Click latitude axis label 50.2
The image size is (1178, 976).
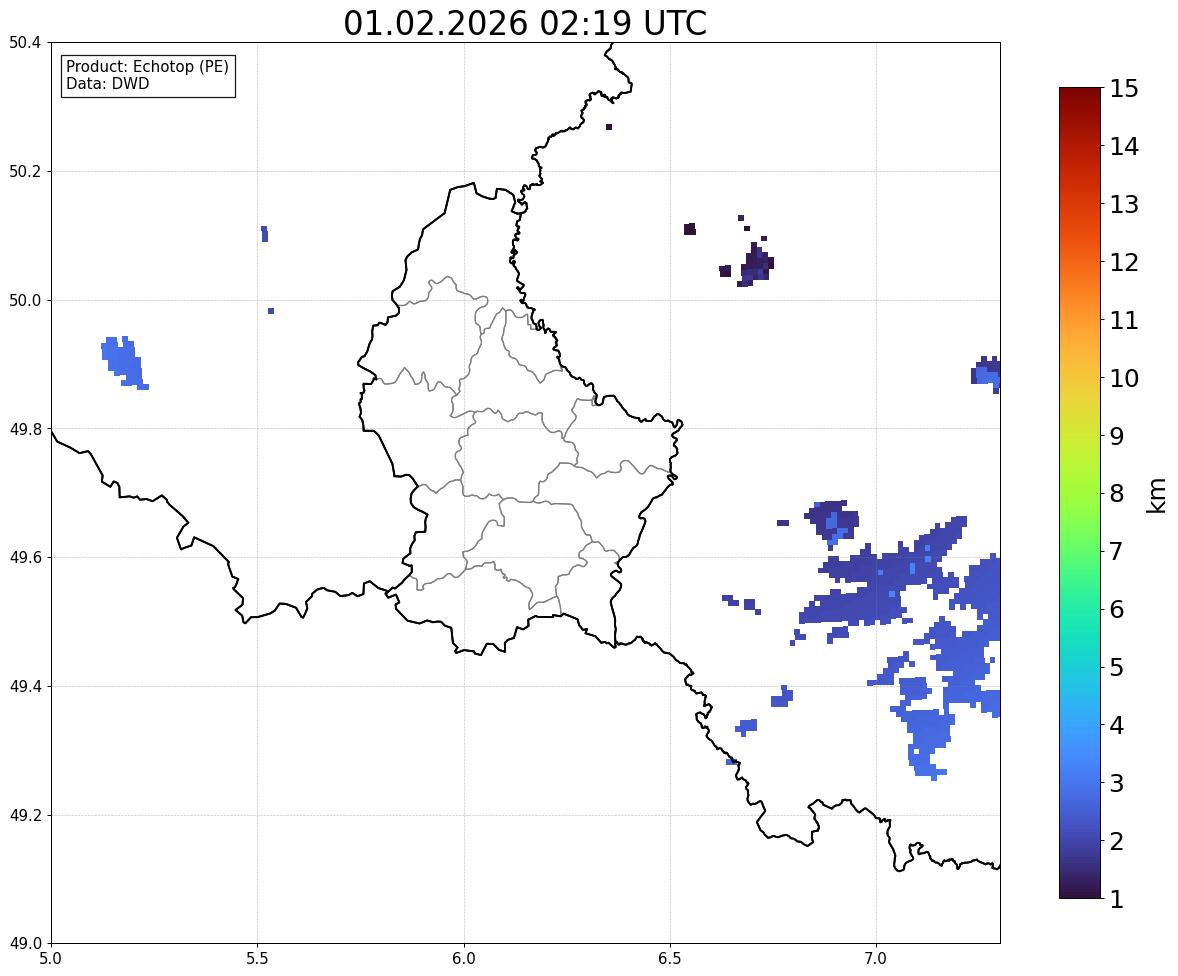click(25, 171)
